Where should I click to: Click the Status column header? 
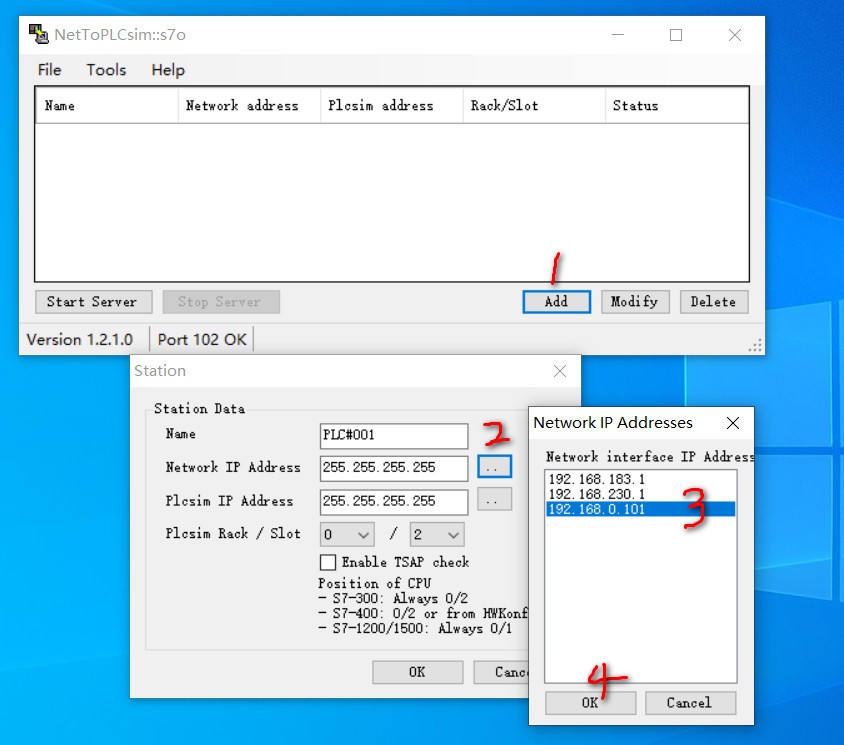tap(636, 106)
